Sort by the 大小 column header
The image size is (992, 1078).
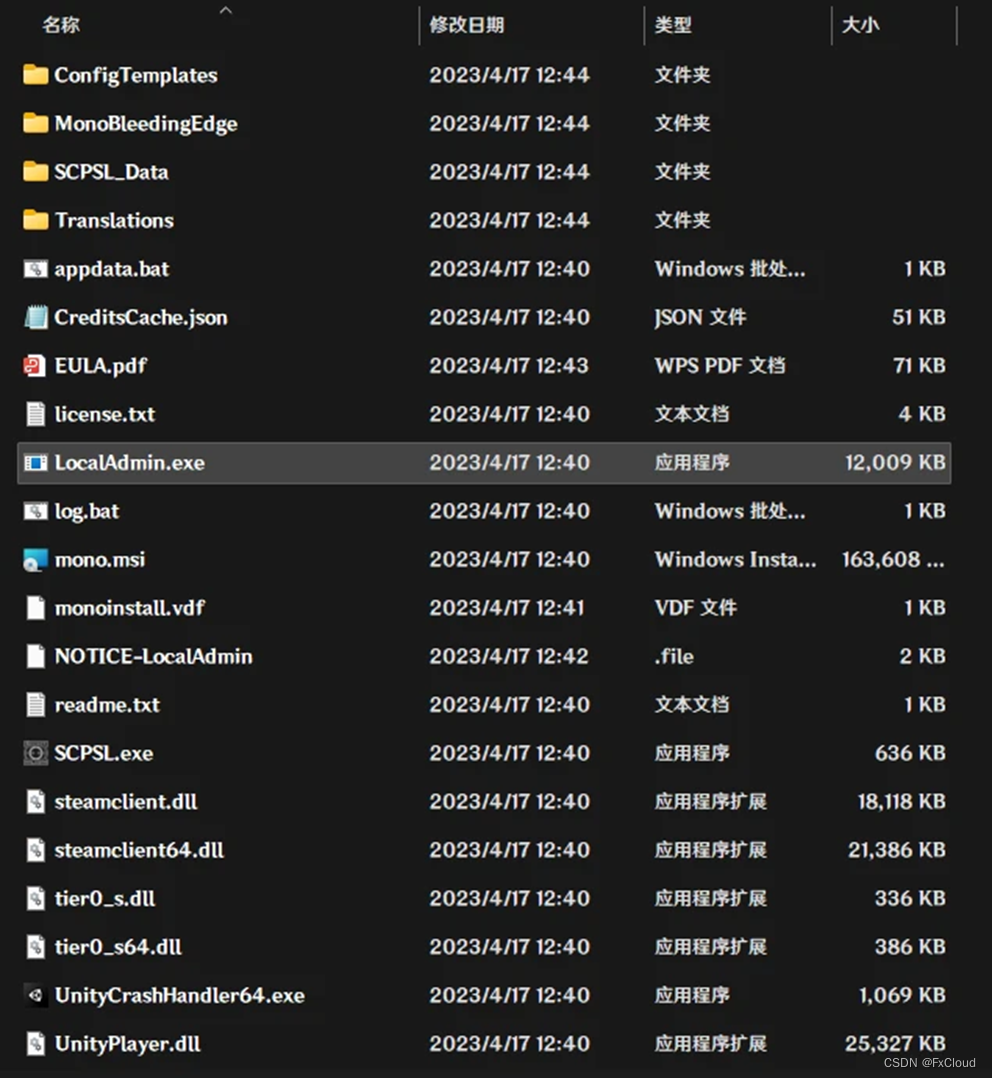point(861,25)
